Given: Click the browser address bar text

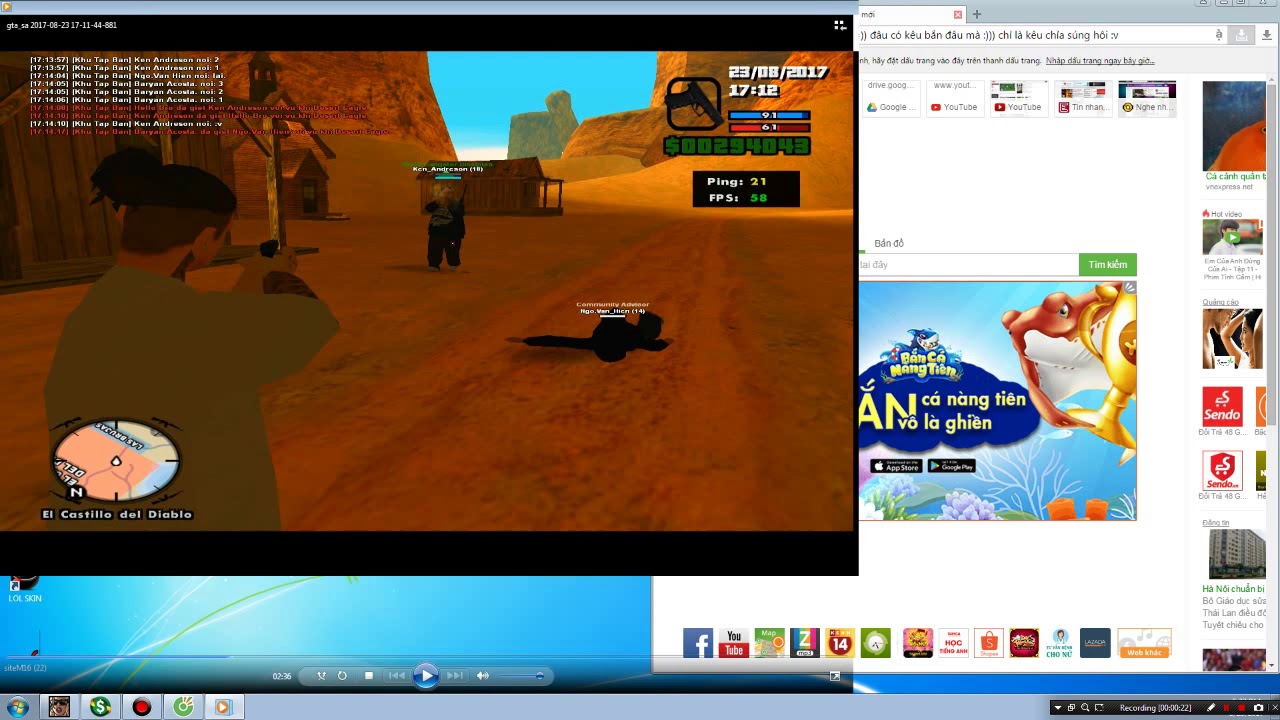Looking at the screenshot, I should pyautogui.click(x=990, y=35).
